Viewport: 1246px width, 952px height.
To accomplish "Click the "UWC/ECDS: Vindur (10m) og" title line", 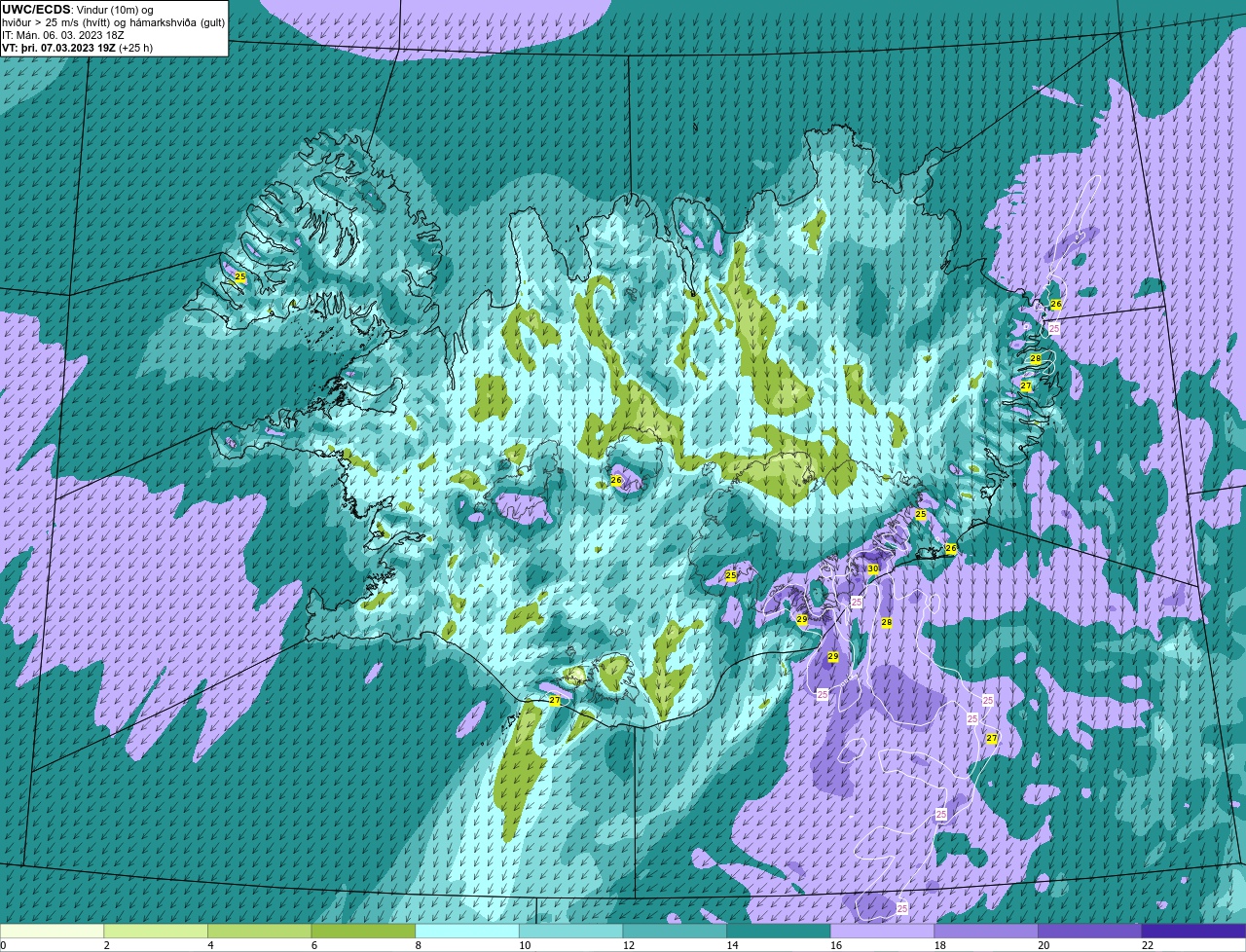I will pos(78,10).
